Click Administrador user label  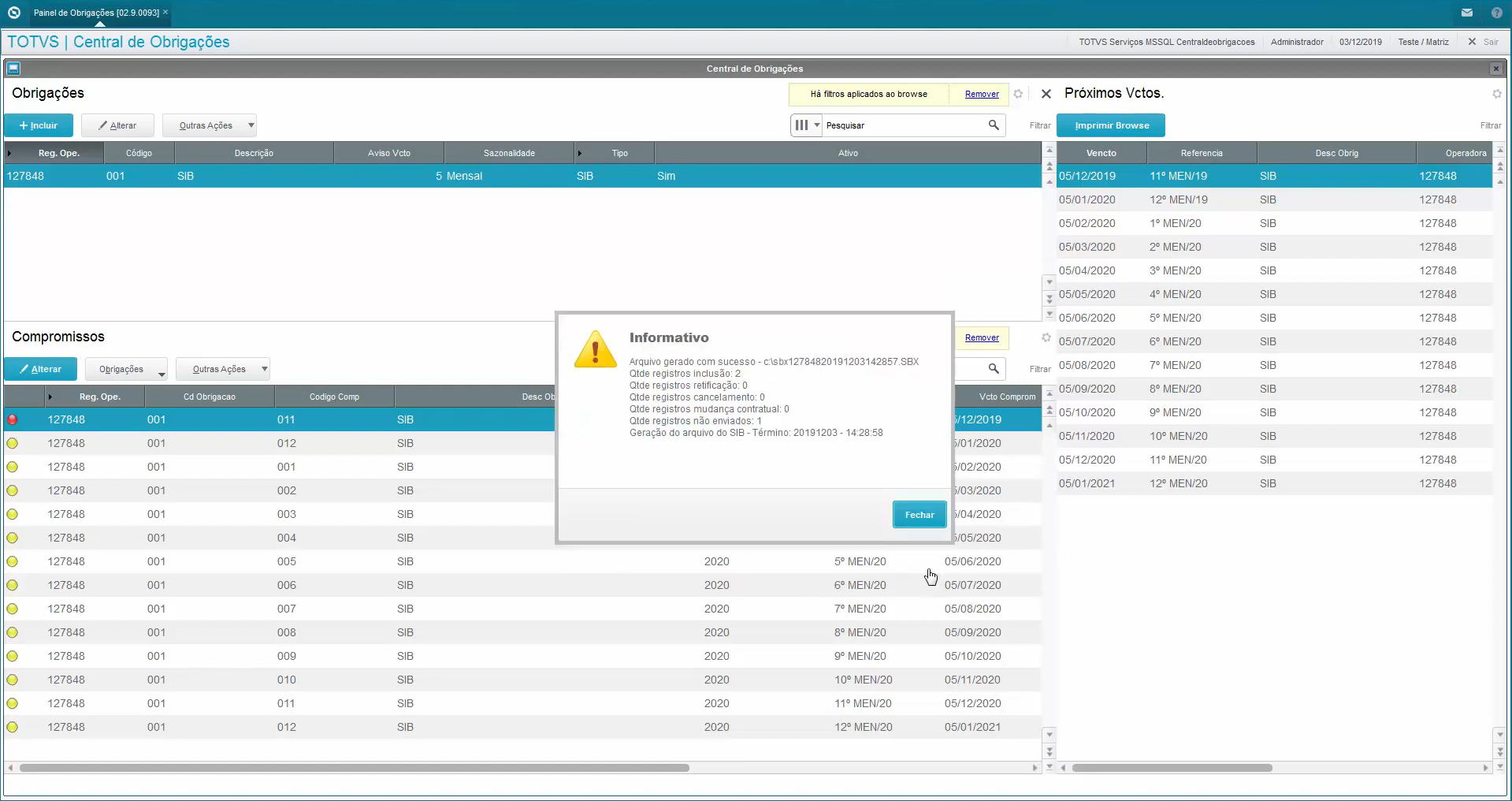[1297, 42]
